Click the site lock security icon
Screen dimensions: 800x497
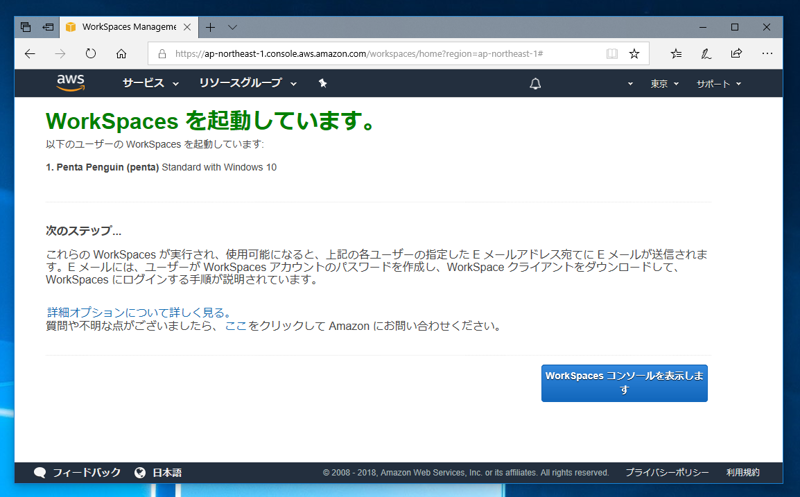pos(162,54)
